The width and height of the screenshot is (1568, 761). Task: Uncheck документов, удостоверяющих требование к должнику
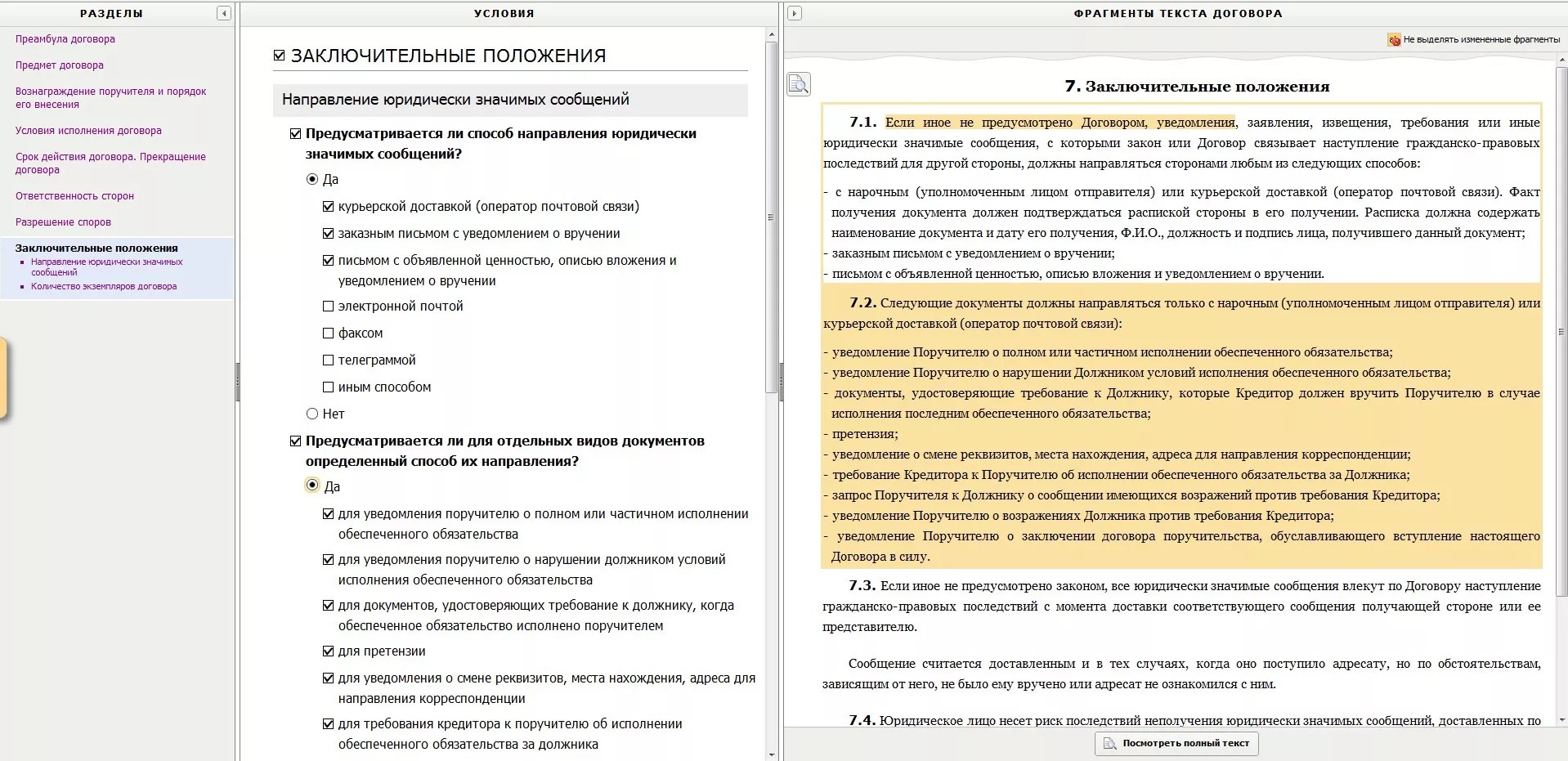click(x=328, y=606)
